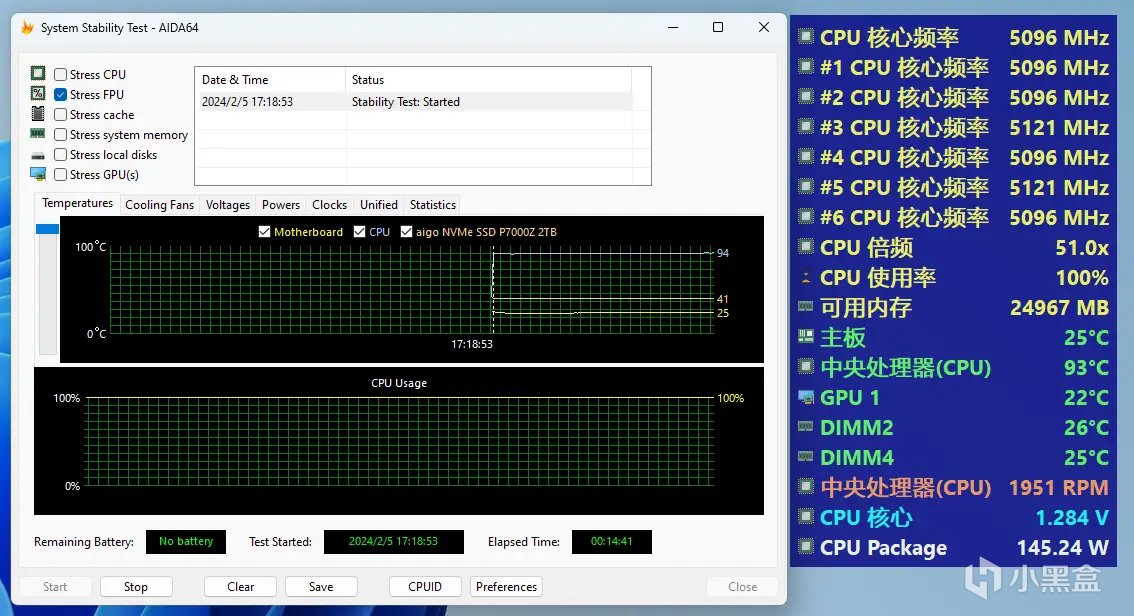The height and width of the screenshot is (616, 1134).
Task: Open the Statistics tab
Action: point(432,205)
